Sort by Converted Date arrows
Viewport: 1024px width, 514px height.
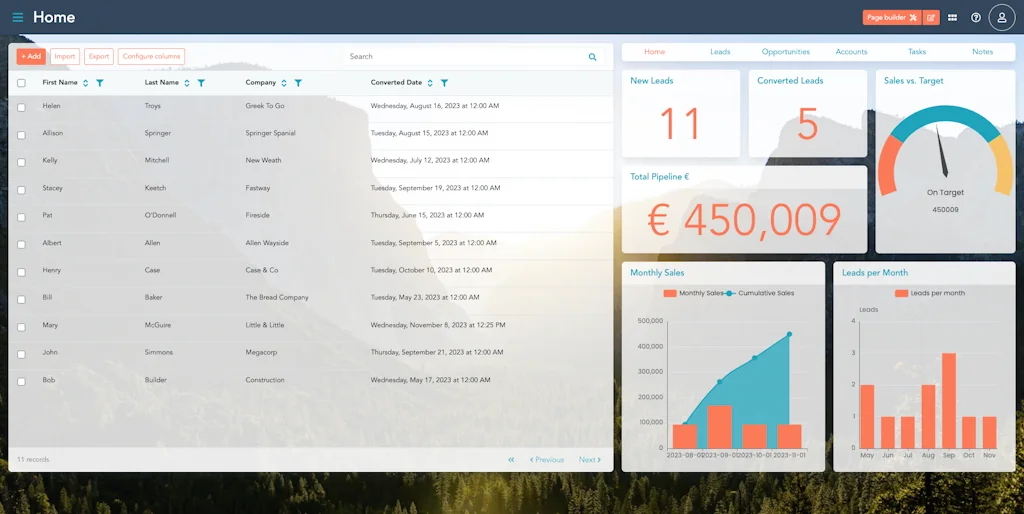[430, 83]
